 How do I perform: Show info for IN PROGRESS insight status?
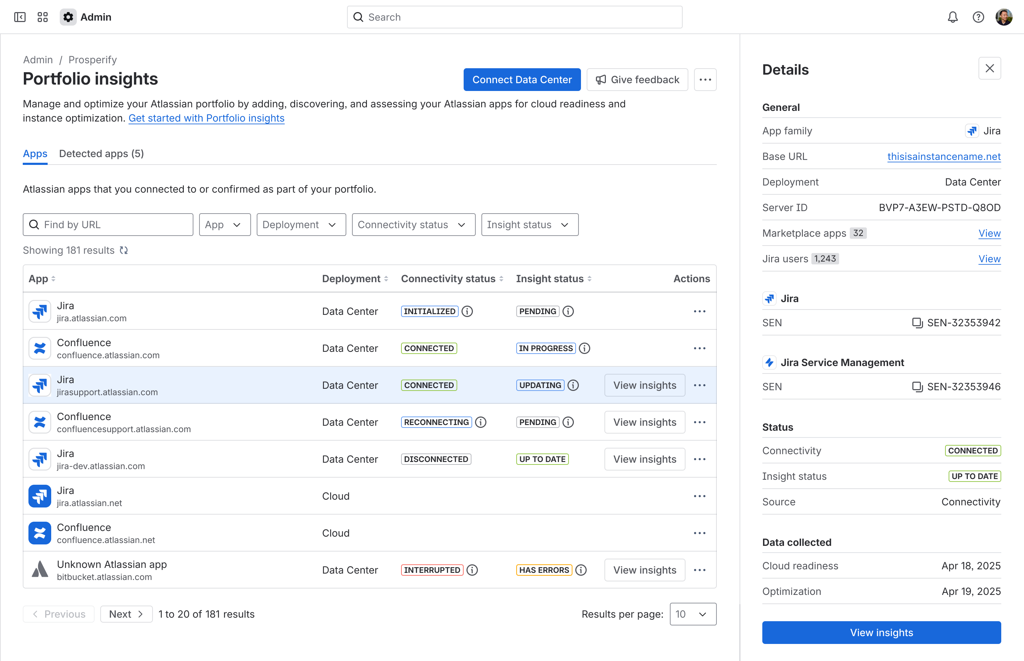coord(584,348)
